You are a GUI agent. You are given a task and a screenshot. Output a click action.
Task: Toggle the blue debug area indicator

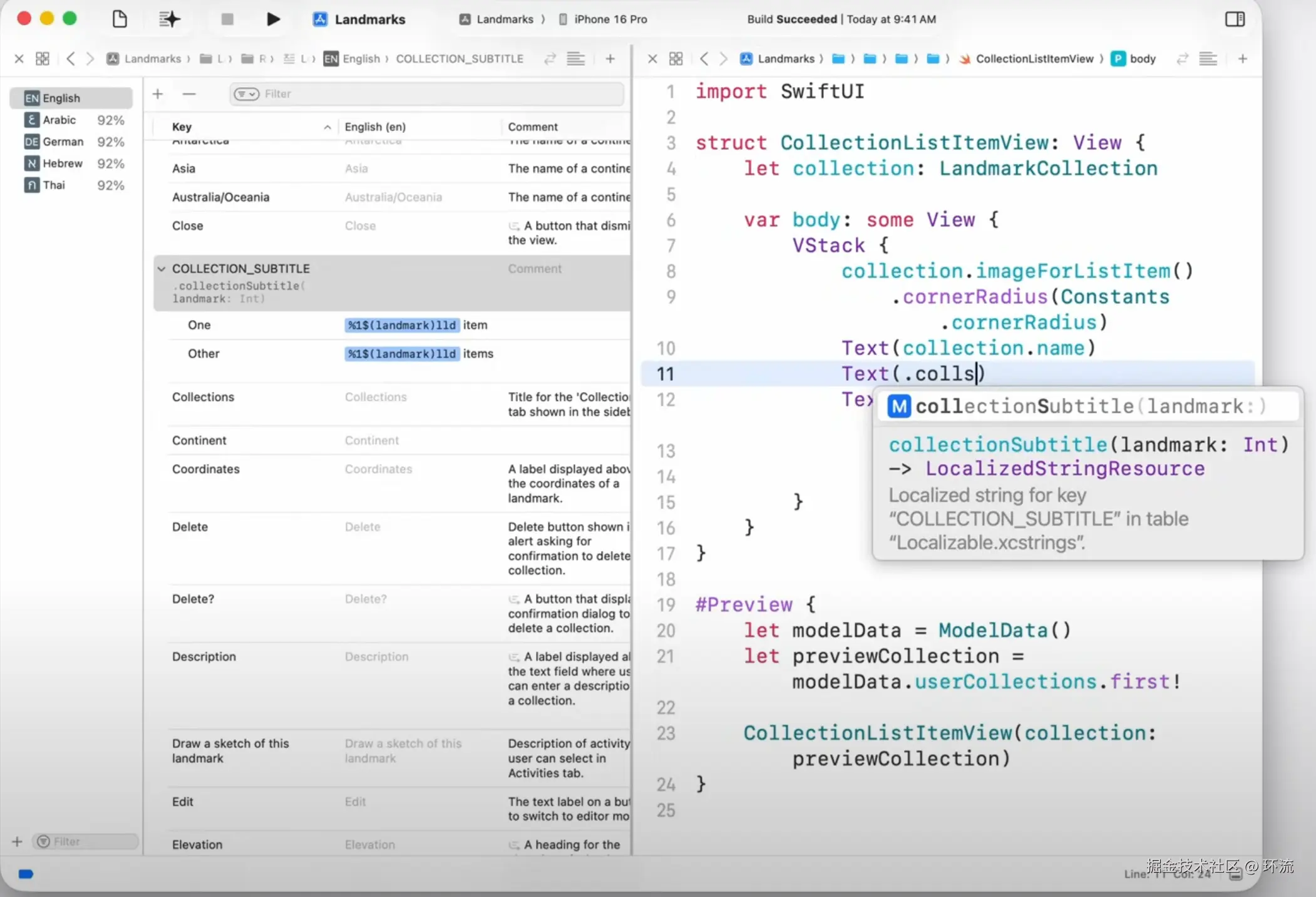[x=26, y=874]
